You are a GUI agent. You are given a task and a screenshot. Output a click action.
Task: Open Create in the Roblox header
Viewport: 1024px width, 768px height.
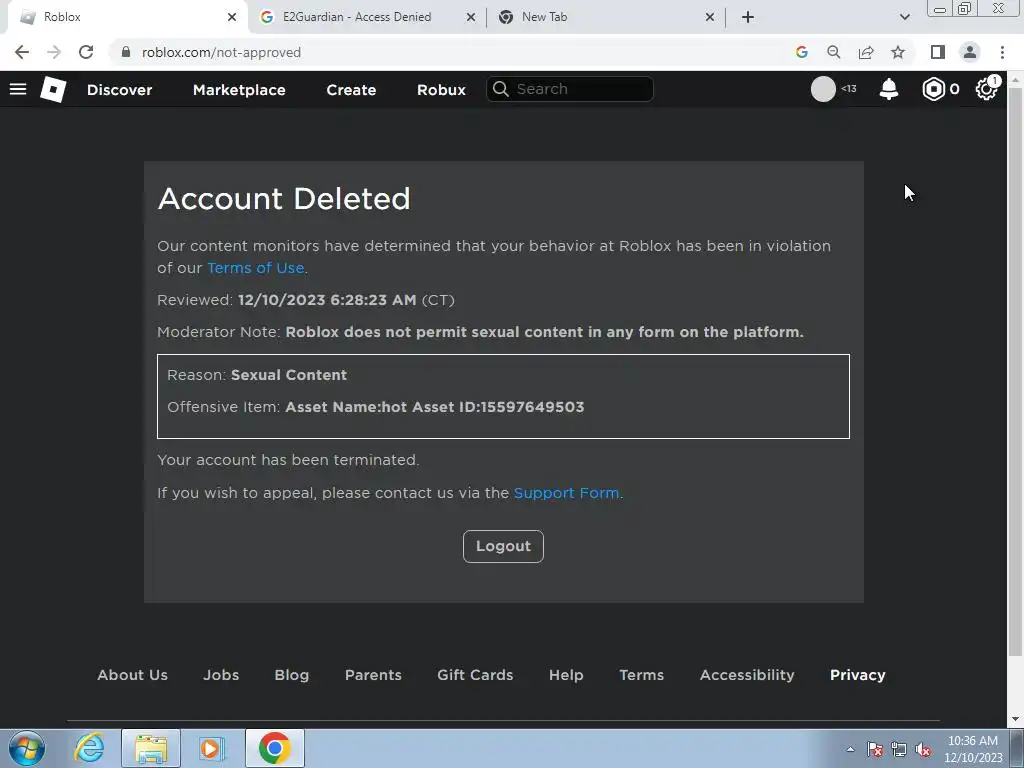point(351,89)
